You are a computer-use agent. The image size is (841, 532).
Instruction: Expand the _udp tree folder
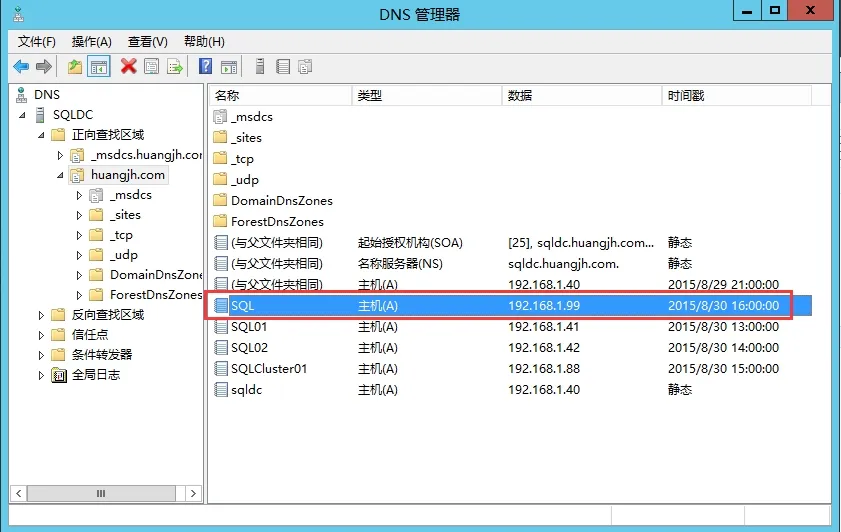[x=79, y=255]
